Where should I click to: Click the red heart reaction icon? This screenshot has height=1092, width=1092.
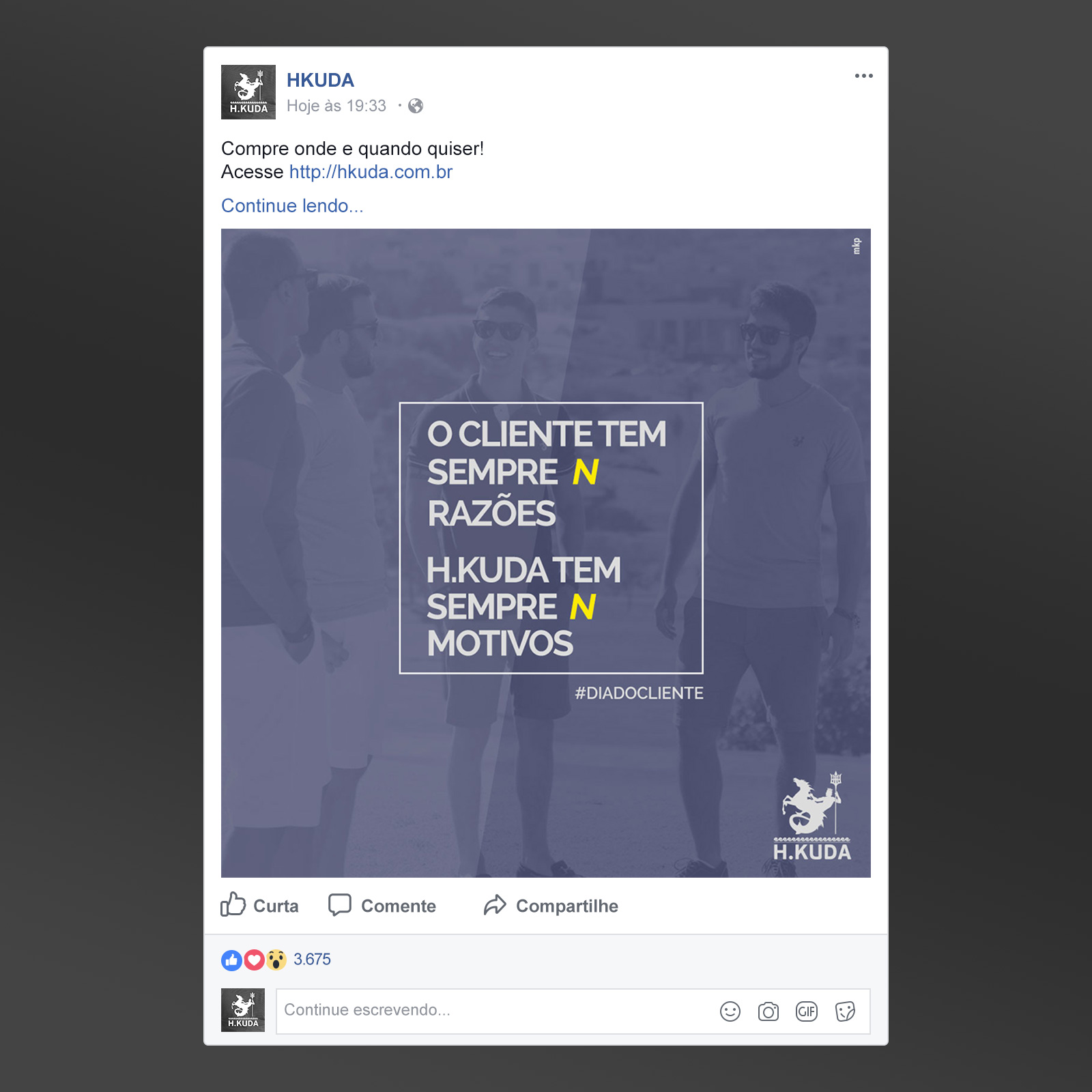coord(254,960)
